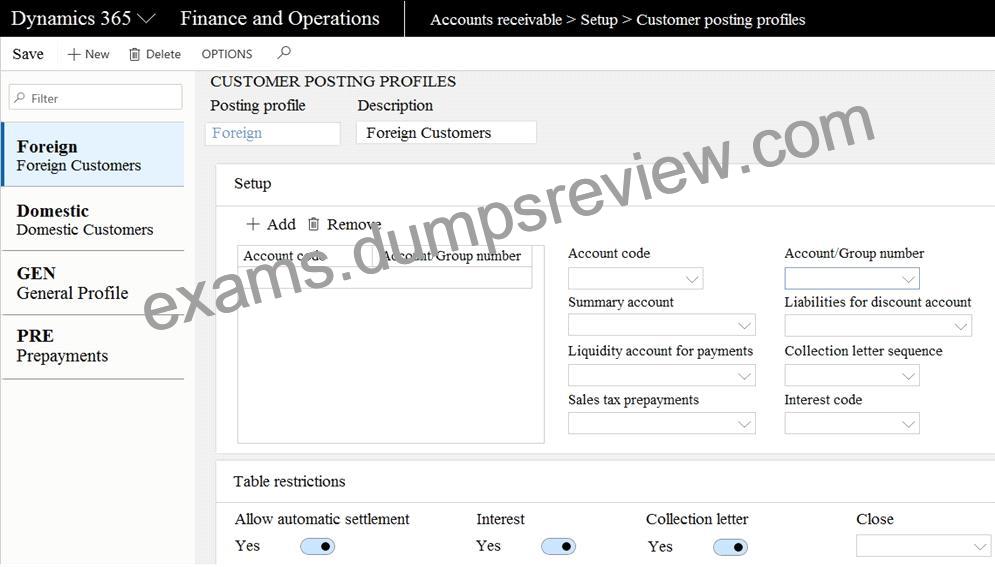Image resolution: width=995 pixels, height=567 pixels.
Task: Click Accounts receivable breadcrumb link
Action: pyautogui.click(x=496, y=20)
